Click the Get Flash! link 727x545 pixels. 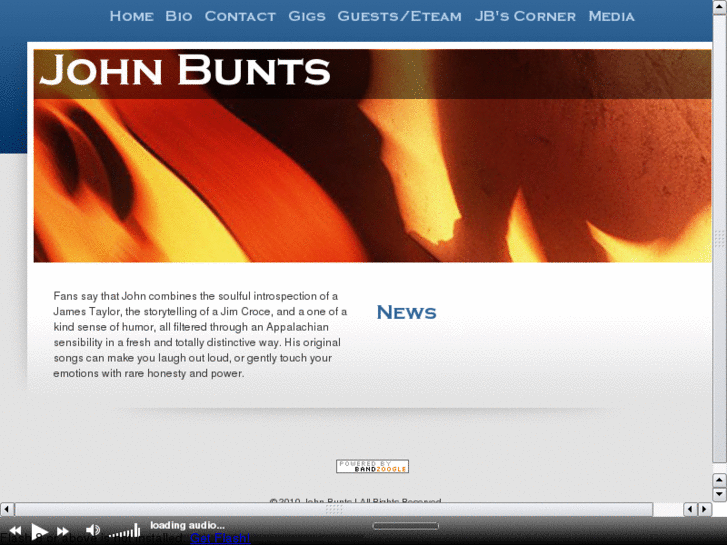point(220,538)
